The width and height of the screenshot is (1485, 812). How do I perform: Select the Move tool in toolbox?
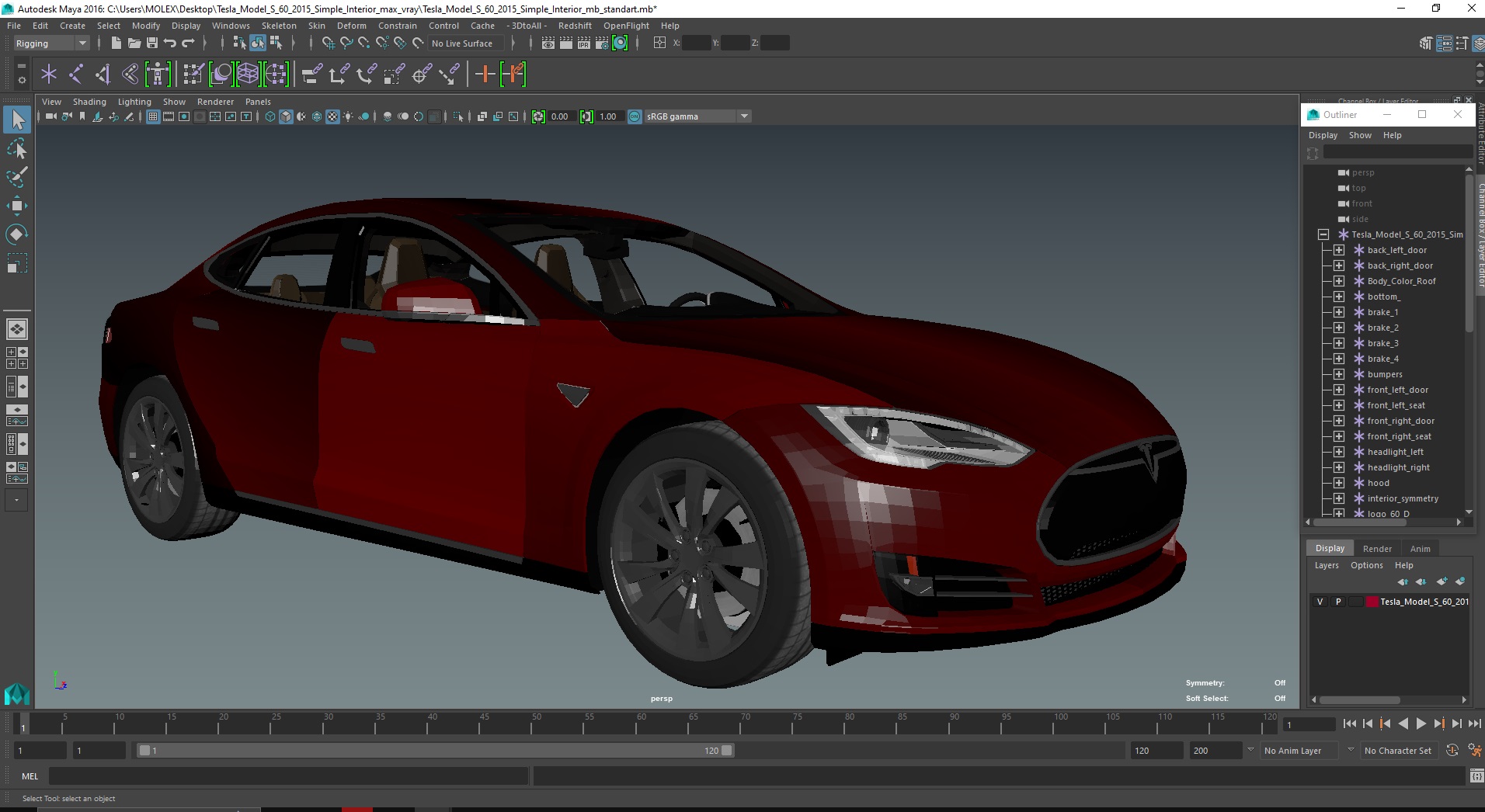click(x=17, y=206)
